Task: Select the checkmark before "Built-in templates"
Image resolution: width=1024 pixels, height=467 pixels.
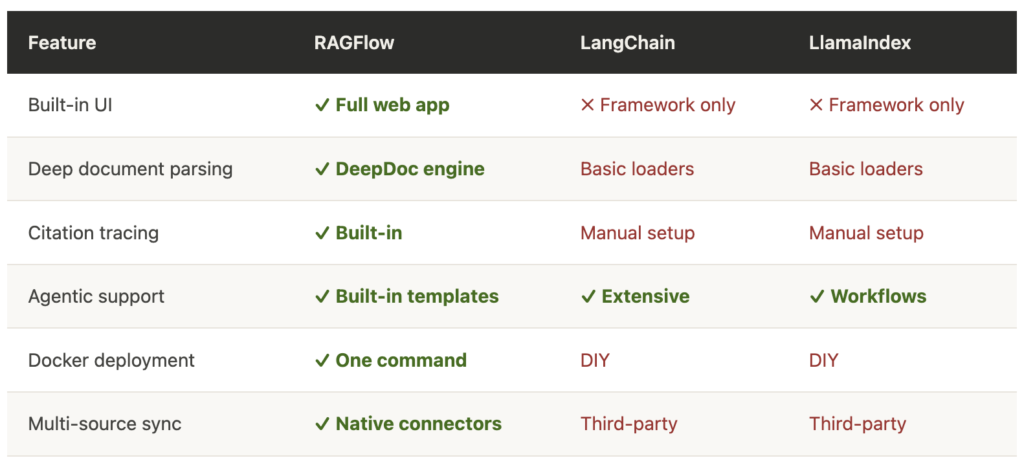Action: pyautogui.click(x=322, y=296)
